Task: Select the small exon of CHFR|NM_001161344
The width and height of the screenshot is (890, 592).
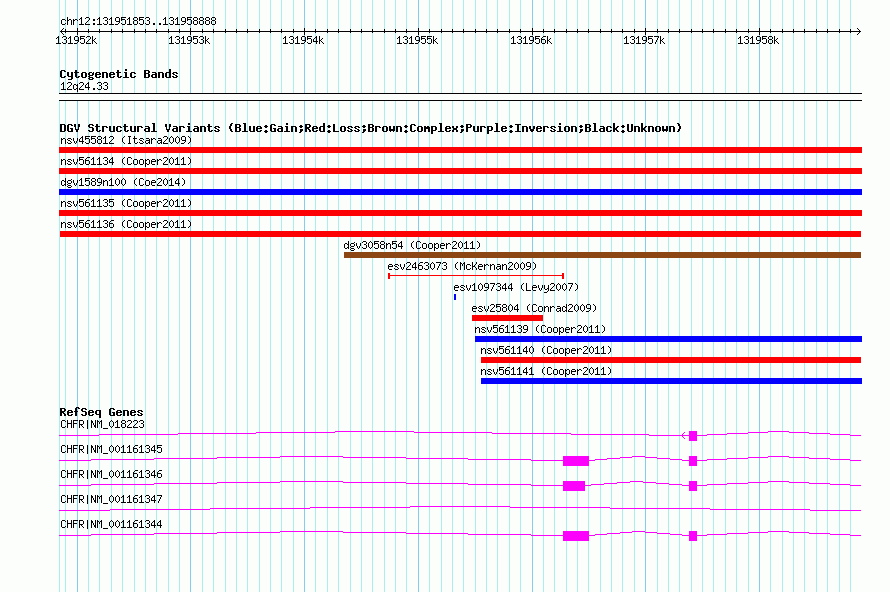Action: (692, 536)
